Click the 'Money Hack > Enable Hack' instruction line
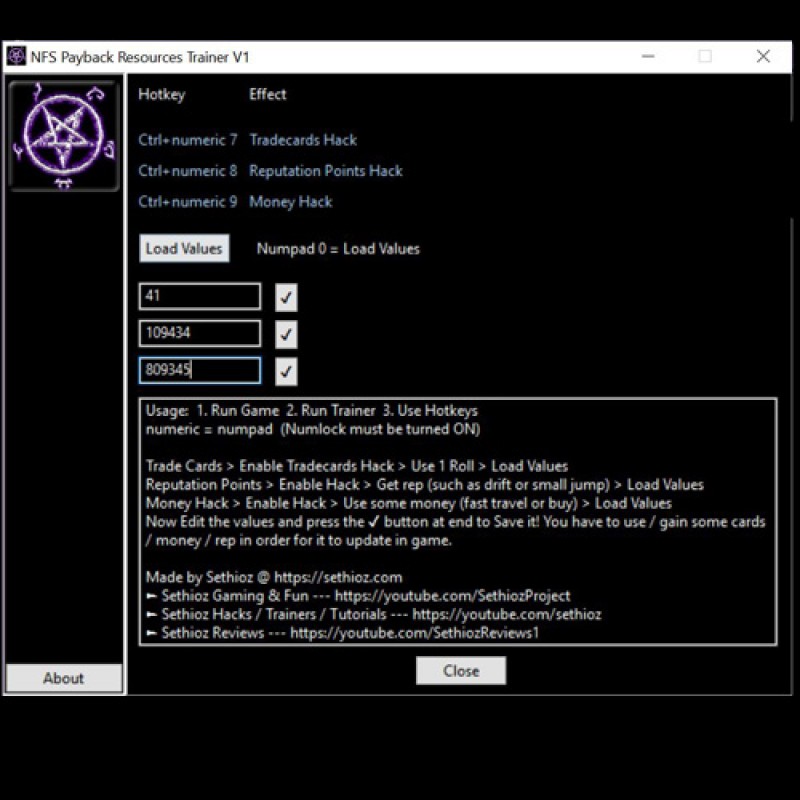This screenshot has height=800, width=800. (x=409, y=503)
